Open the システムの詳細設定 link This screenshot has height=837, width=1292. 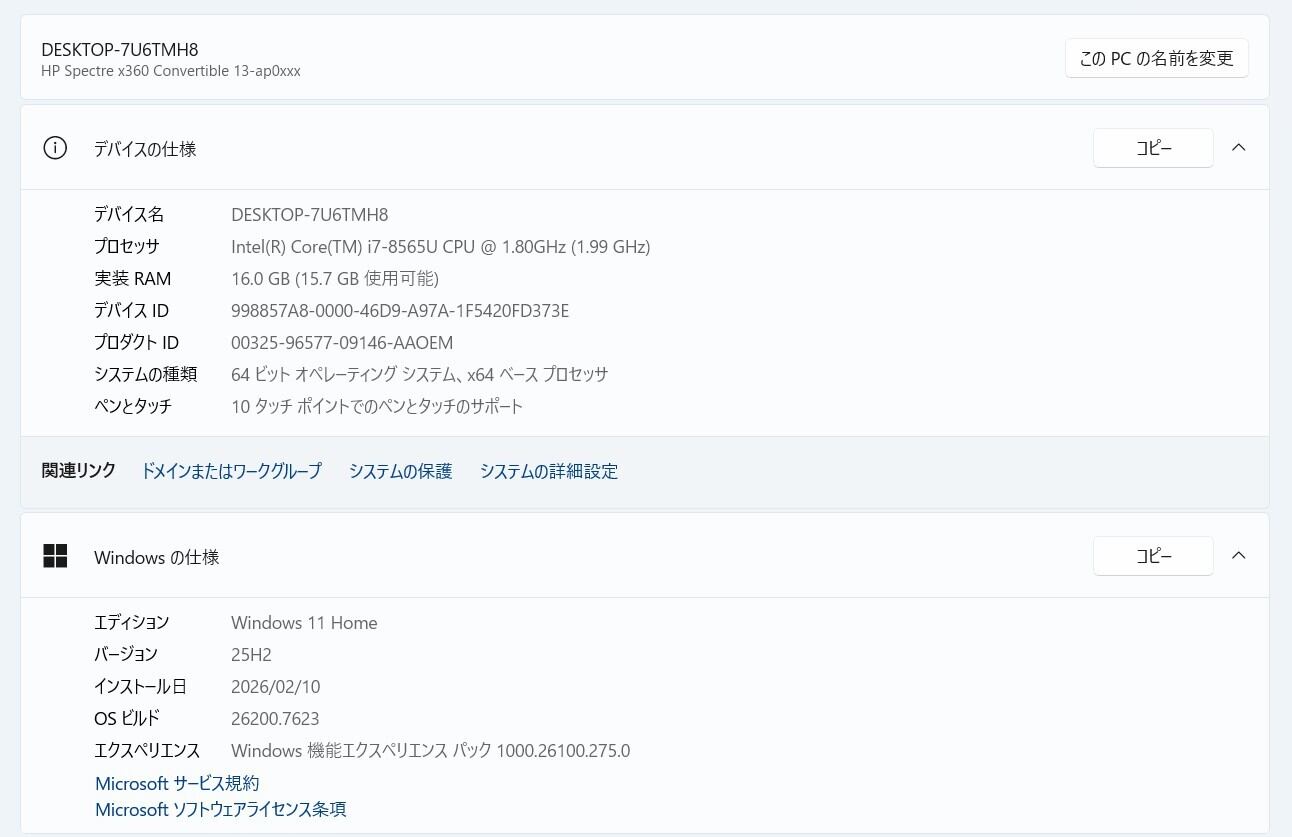[x=549, y=471]
